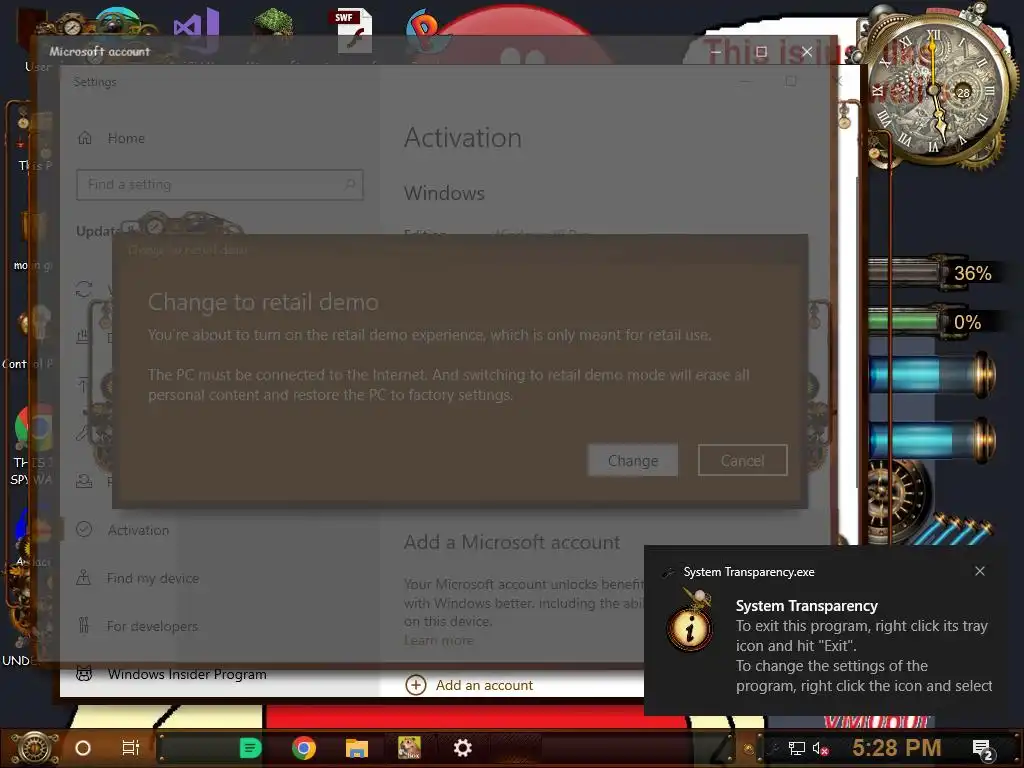Open Settings gear on taskbar

pyautogui.click(x=462, y=748)
